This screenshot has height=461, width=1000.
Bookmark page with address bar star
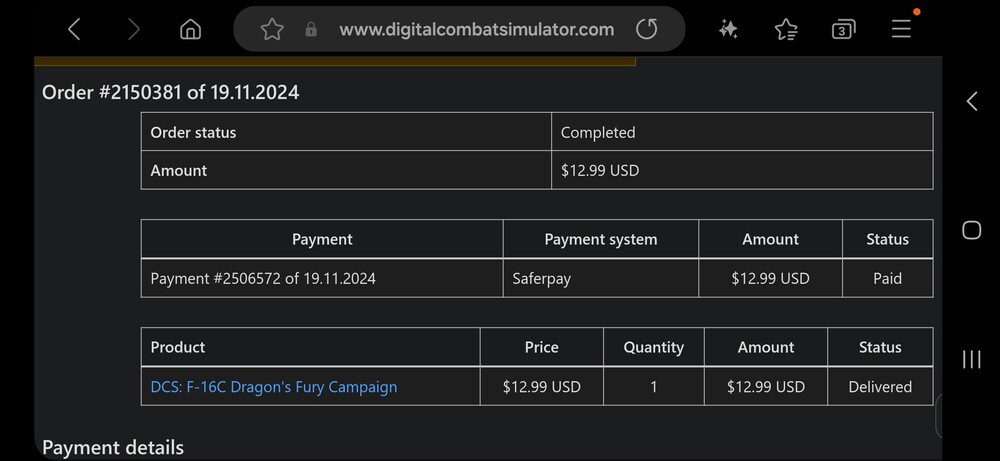272,30
